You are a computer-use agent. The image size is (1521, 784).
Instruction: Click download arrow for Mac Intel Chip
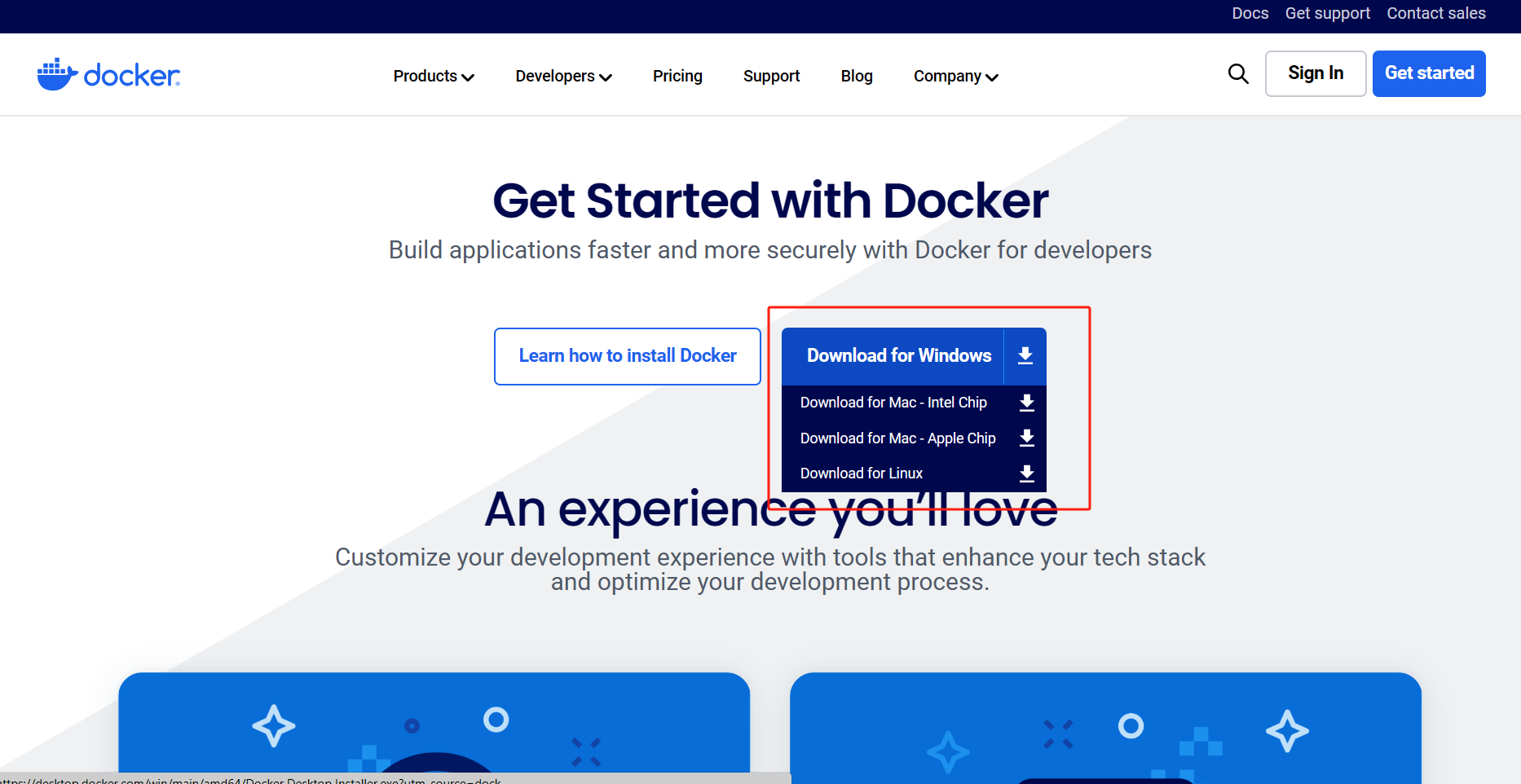pos(1027,403)
